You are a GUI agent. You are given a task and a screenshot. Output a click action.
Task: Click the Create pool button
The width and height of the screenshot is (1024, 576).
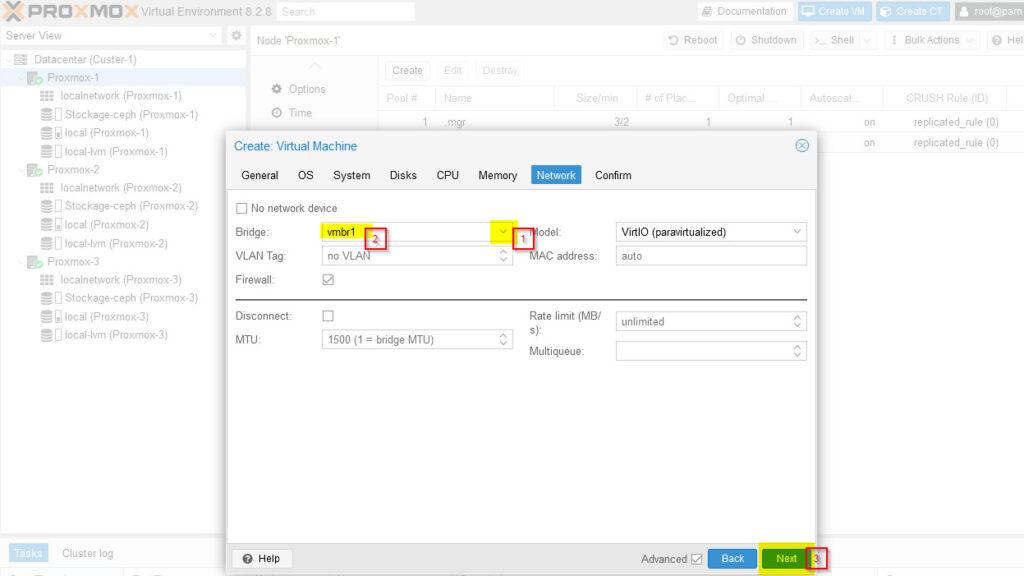[407, 71]
